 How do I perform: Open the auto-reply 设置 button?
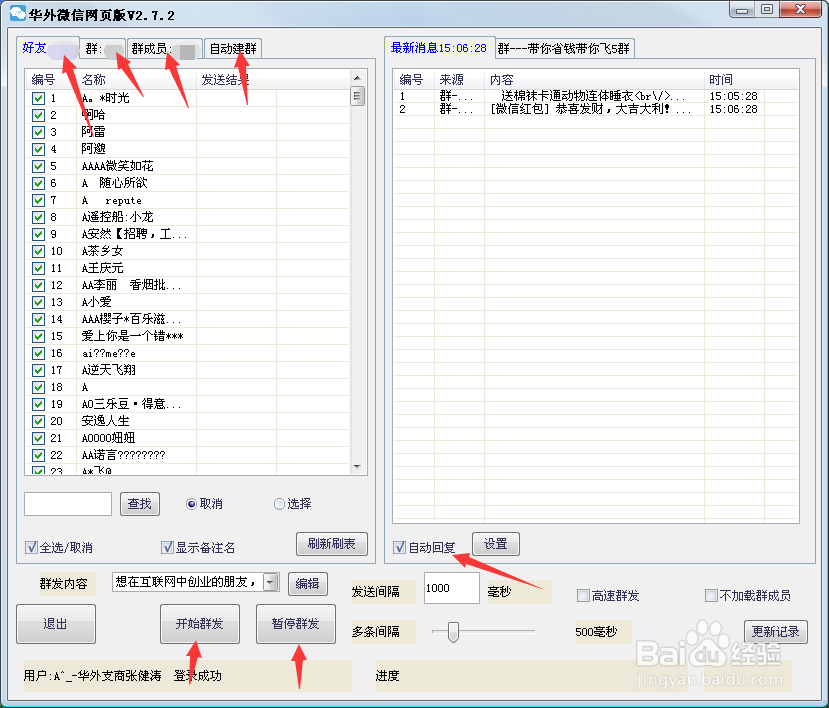click(x=495, y=544)
